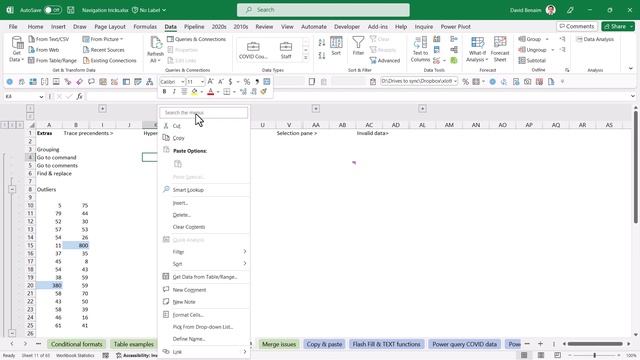
Task: Open the Sort dialog icon
Action: click(336, 46)
